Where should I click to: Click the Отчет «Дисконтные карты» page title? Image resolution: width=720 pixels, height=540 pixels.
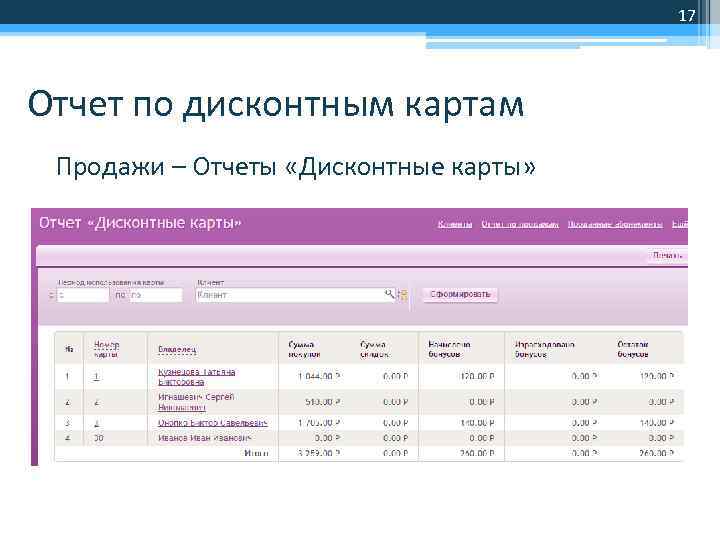point(140,223)
